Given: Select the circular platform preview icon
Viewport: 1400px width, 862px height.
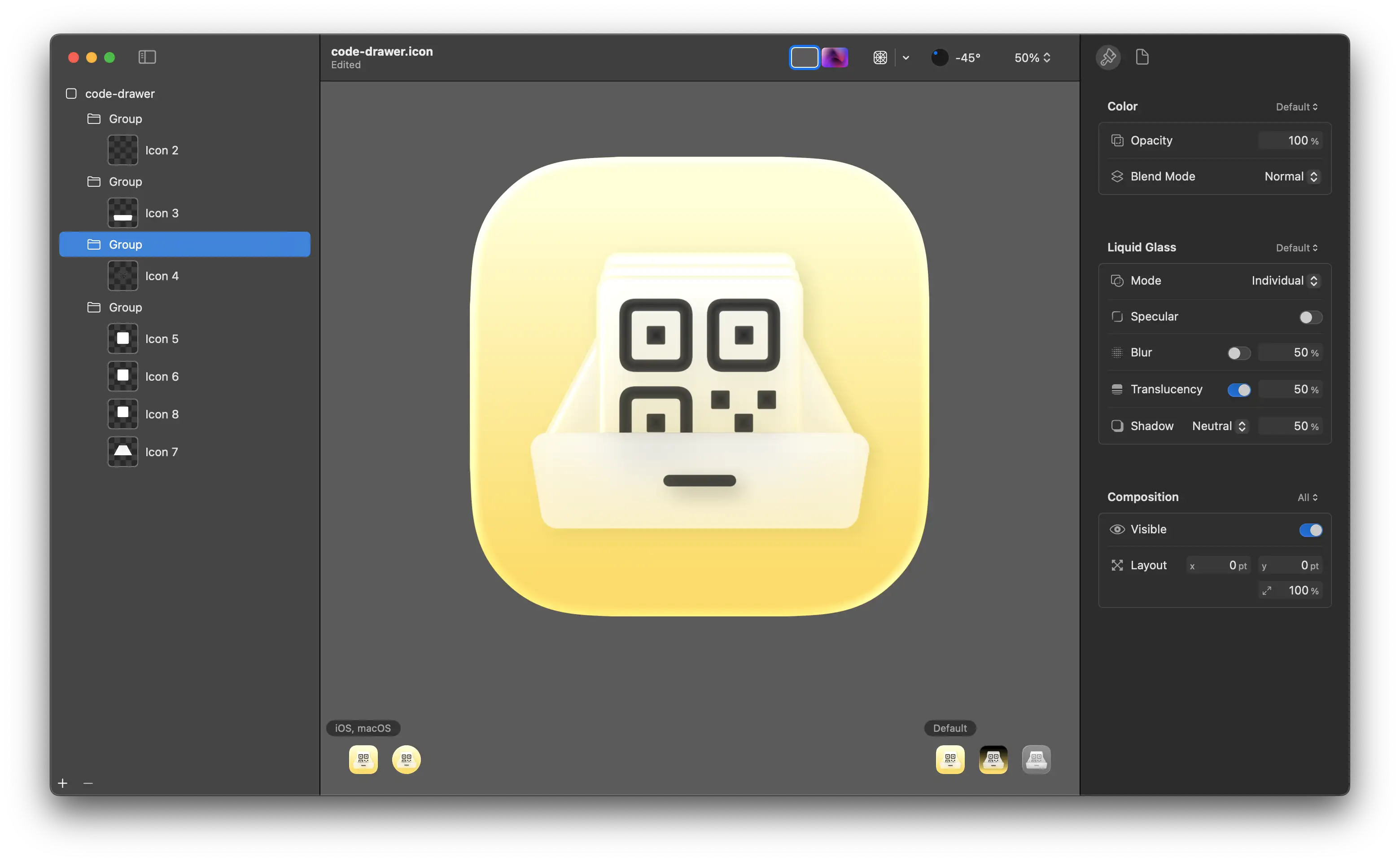Looking at the screenshot, I should coord(406,759).
